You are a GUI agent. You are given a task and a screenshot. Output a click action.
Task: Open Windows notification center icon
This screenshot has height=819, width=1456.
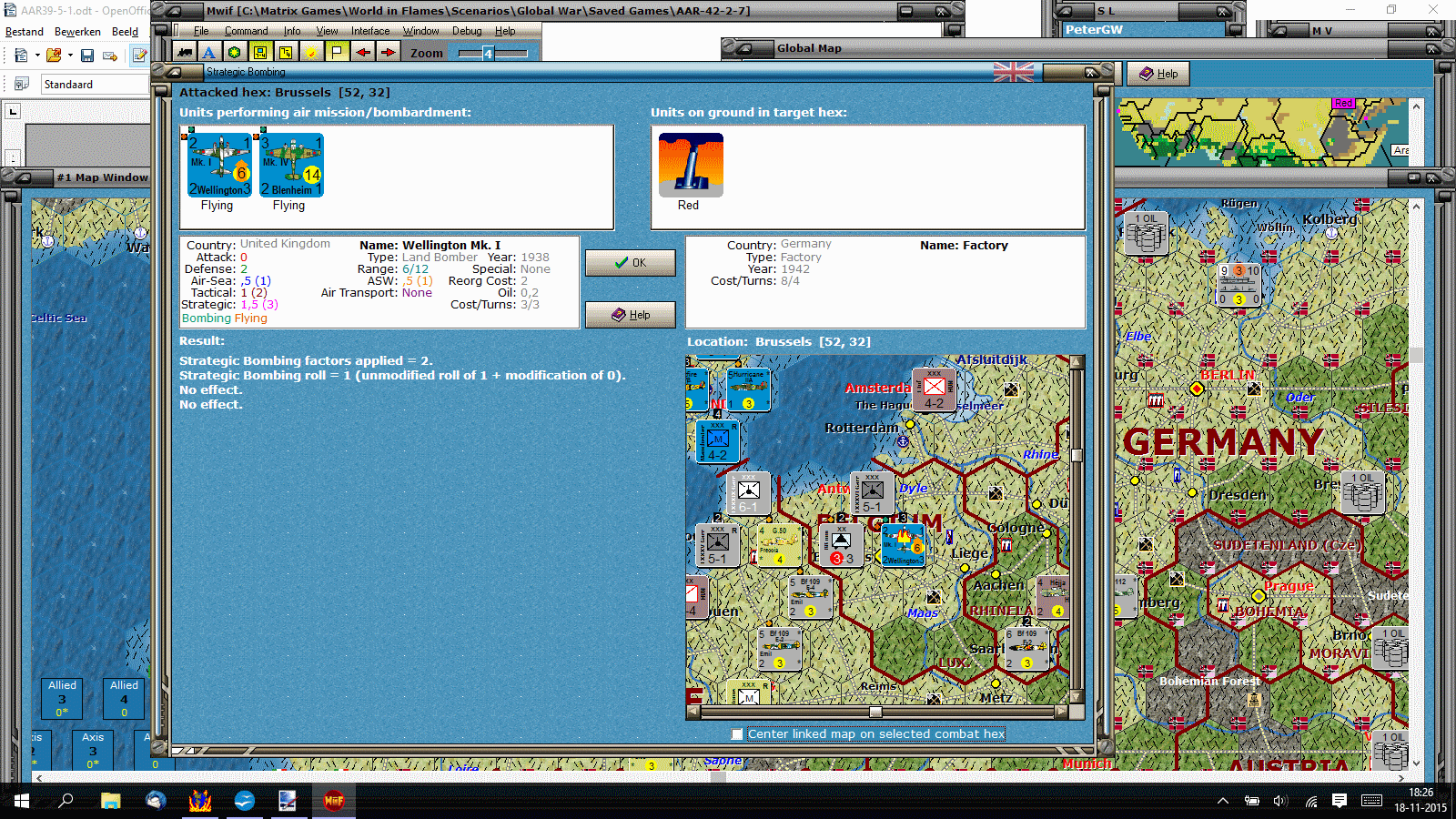tap(1340, 801)
